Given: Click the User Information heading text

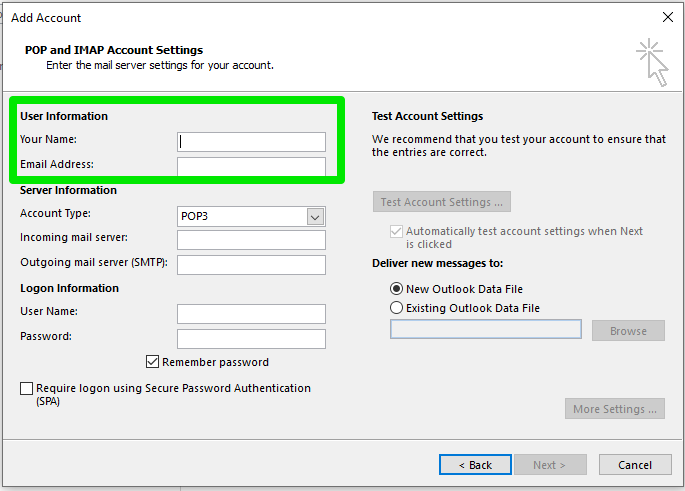Looking at the screenshot, I should pos(64,116).
